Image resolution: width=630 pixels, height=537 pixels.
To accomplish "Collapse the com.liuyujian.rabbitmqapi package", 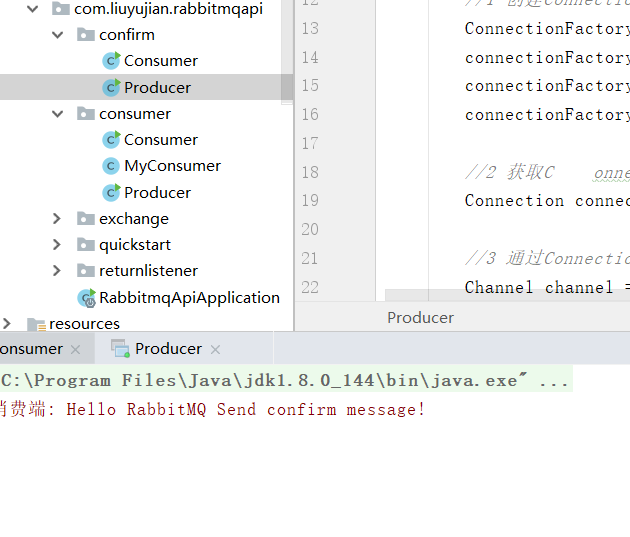I will coord(33,9).
